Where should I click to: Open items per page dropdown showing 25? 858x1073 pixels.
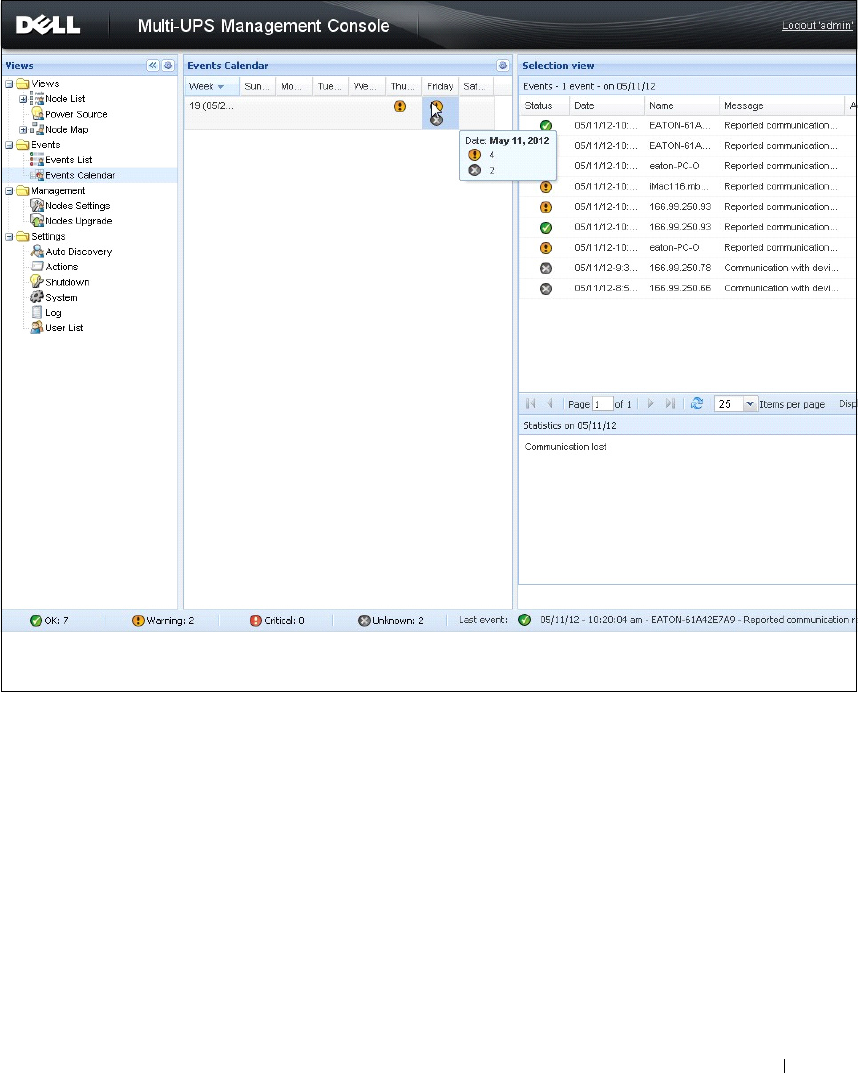pyautogui.click(x=750, y=404)
